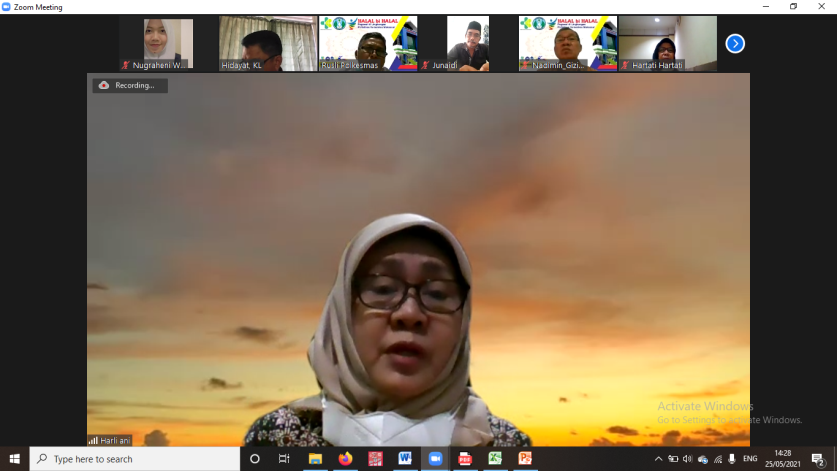Screen dimensions: 837x471
Task: Open battery status tray icon
Action: [673, 459]
